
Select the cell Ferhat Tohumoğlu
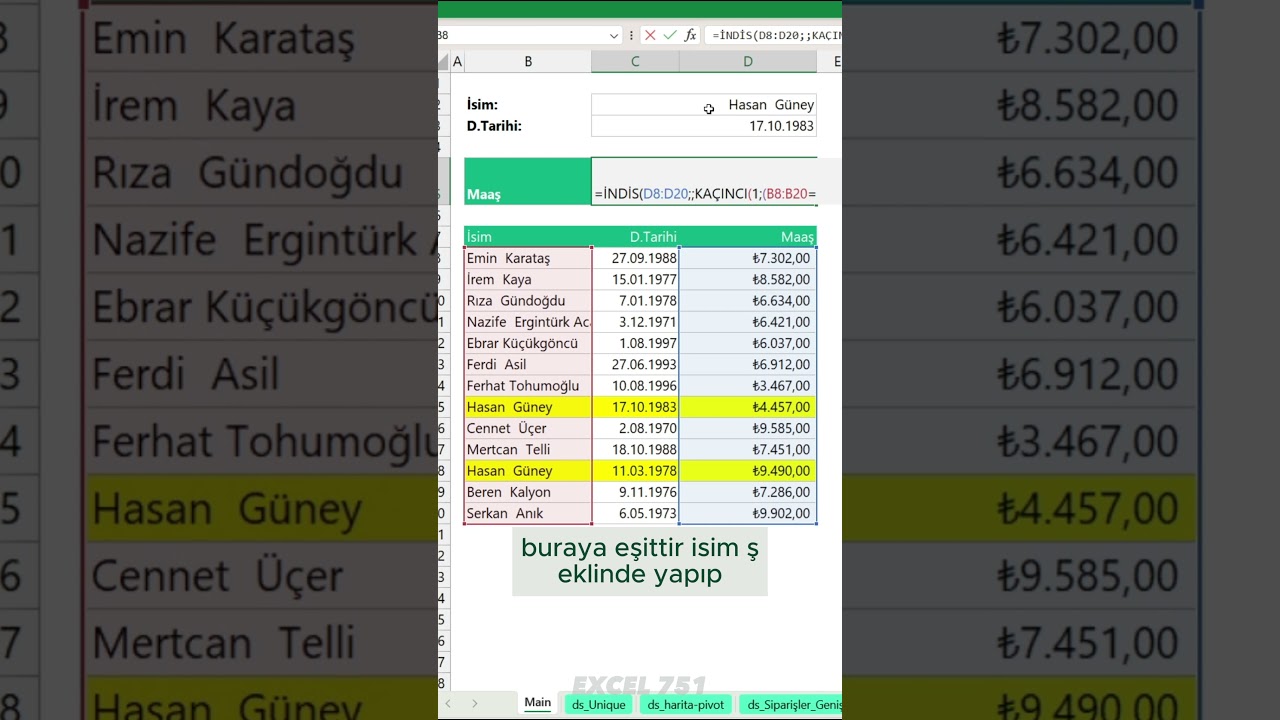click(x=528, y=386)
